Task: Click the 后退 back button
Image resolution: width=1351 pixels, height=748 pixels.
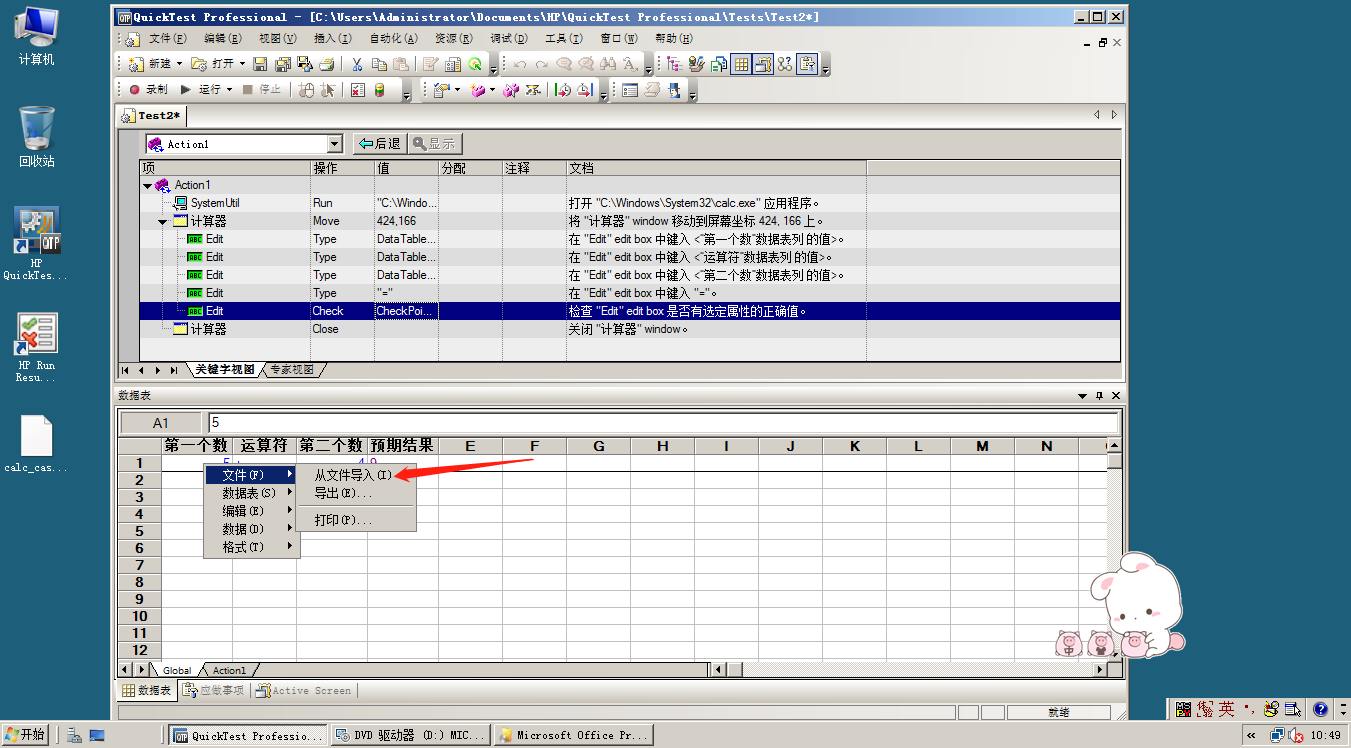Action: click(379, 144)
